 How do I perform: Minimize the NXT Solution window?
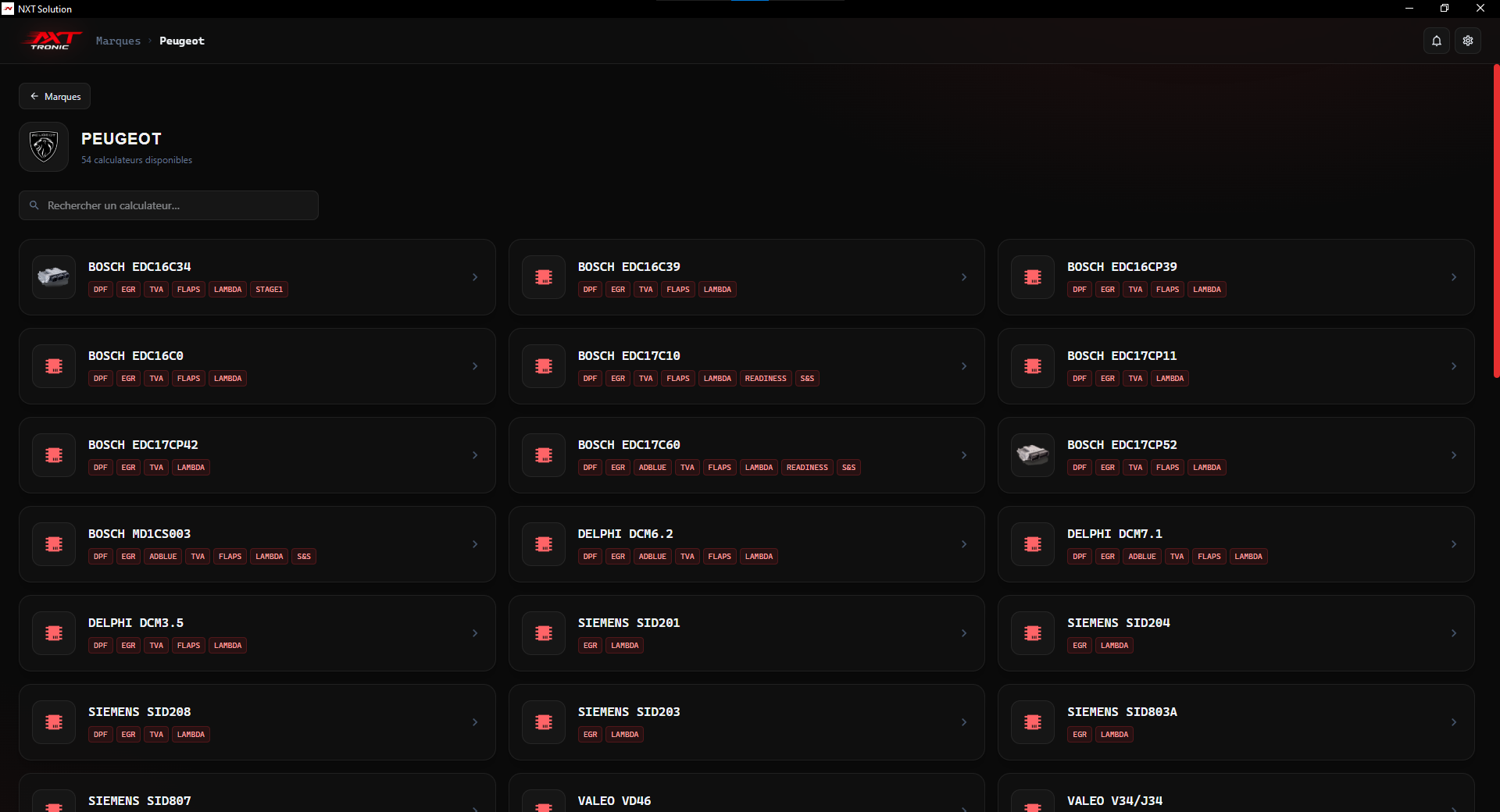(1409, 9)
